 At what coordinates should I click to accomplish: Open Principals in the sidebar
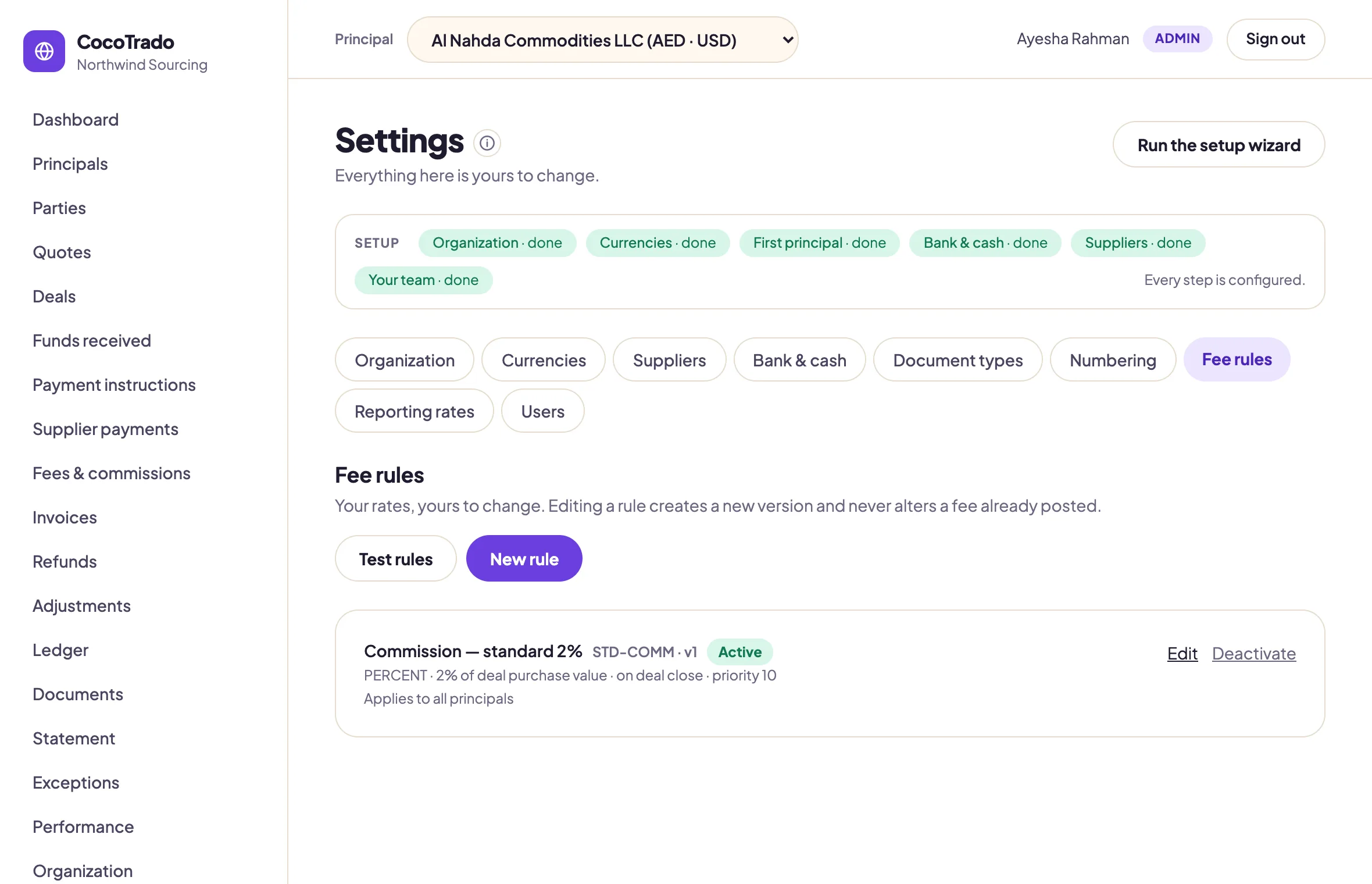[70, 164]
